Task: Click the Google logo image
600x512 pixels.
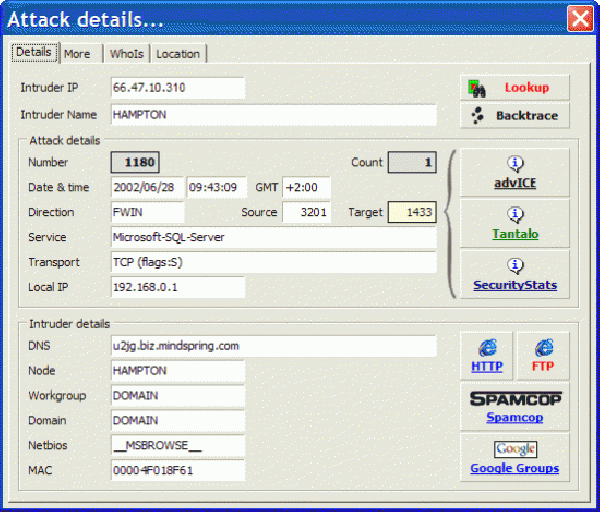Action: [515, 449]
